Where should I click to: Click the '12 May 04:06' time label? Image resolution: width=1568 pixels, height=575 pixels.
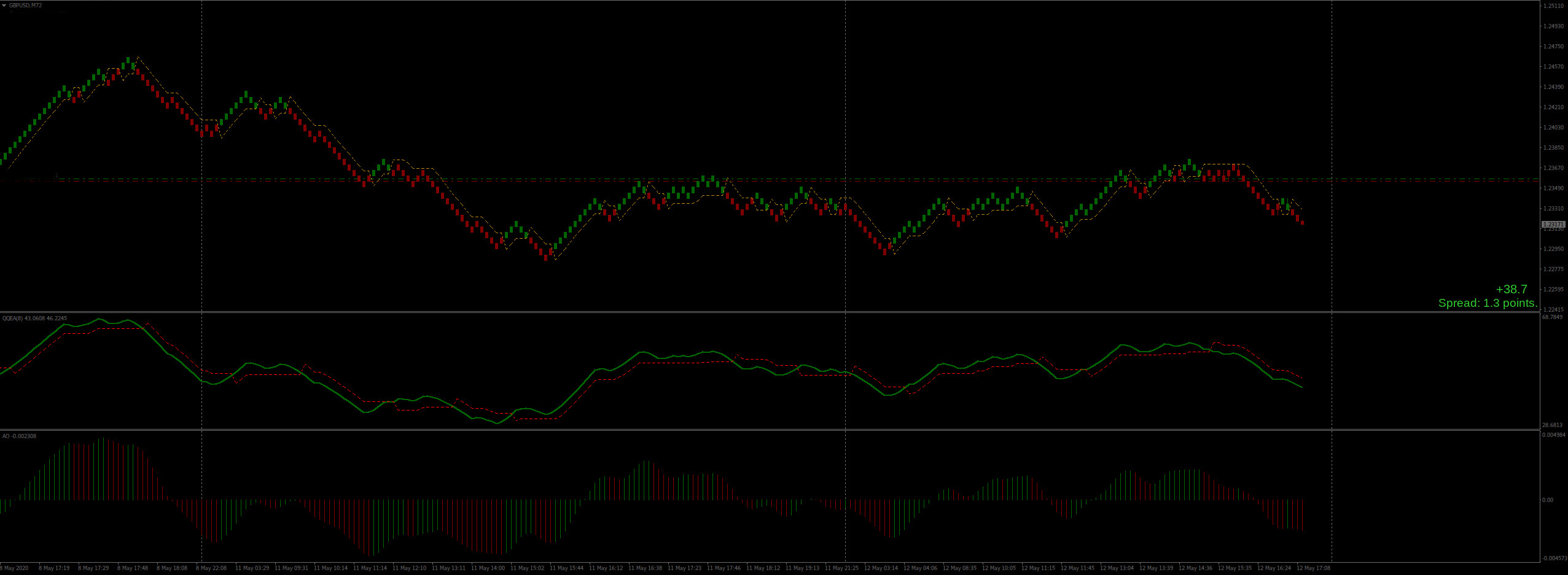click(x=920, y=568)
